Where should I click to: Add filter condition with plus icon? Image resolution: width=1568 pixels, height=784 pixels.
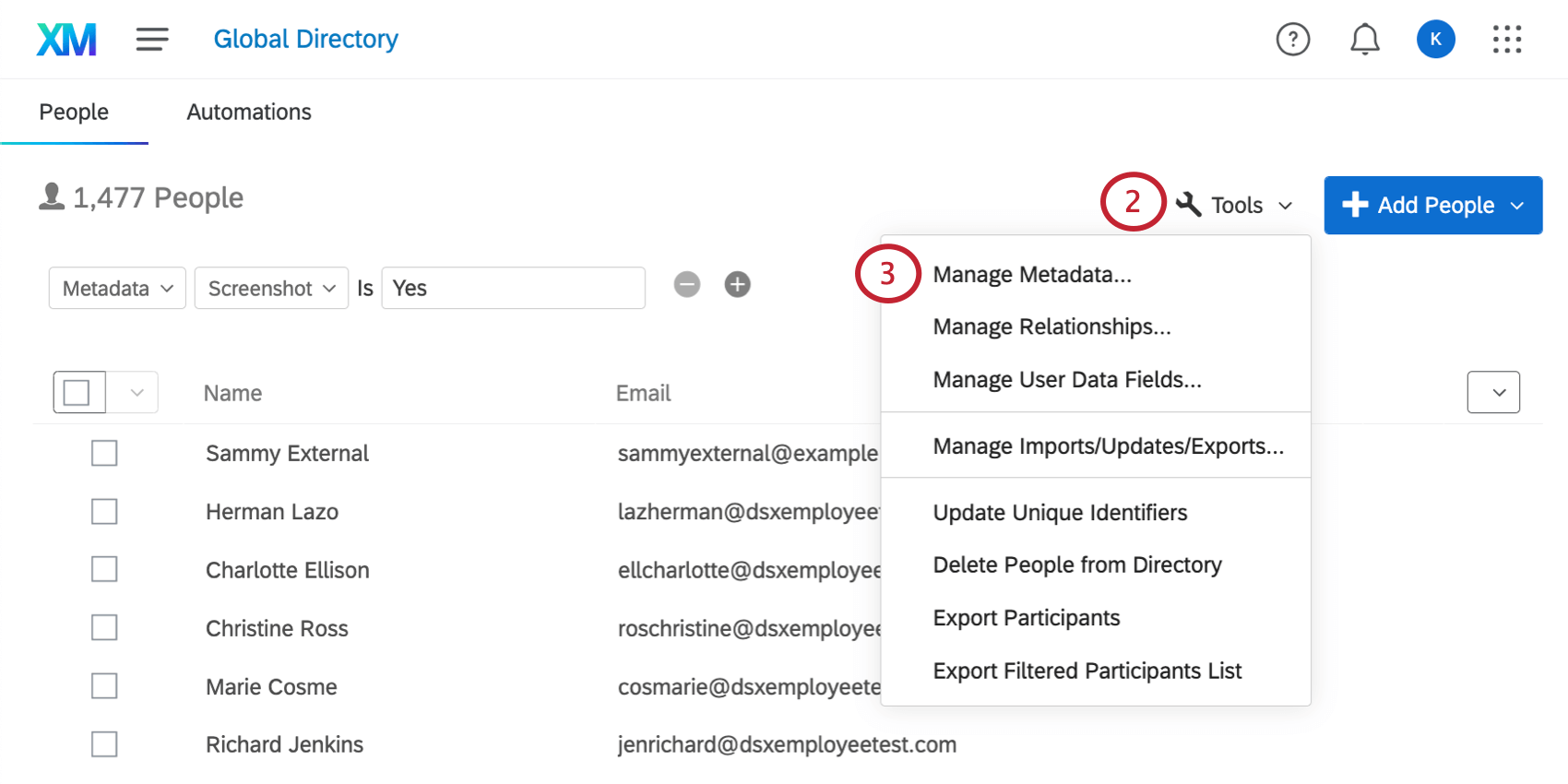737,285
